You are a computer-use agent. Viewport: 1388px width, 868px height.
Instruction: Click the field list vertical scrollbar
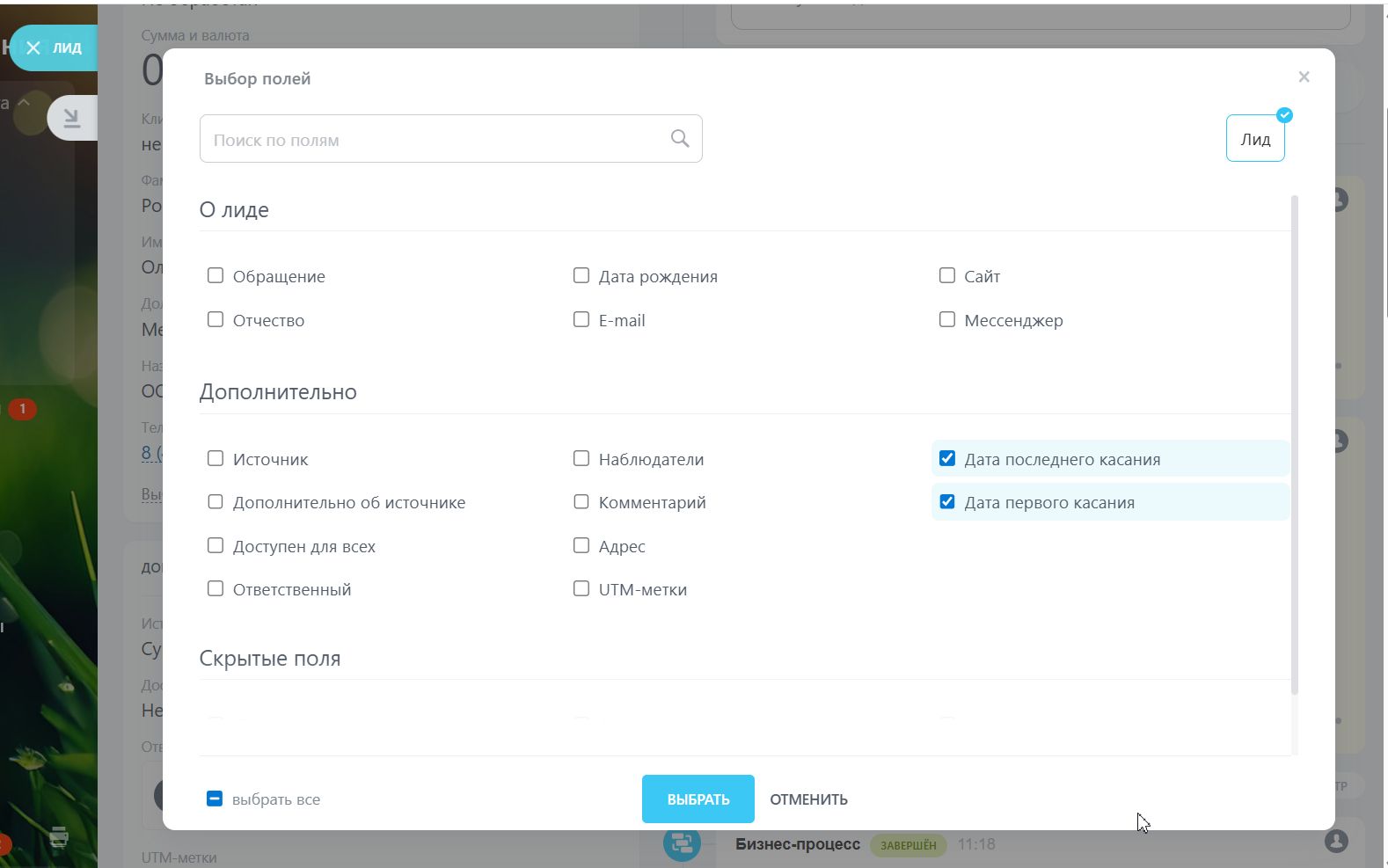(x=1294, y=440)
